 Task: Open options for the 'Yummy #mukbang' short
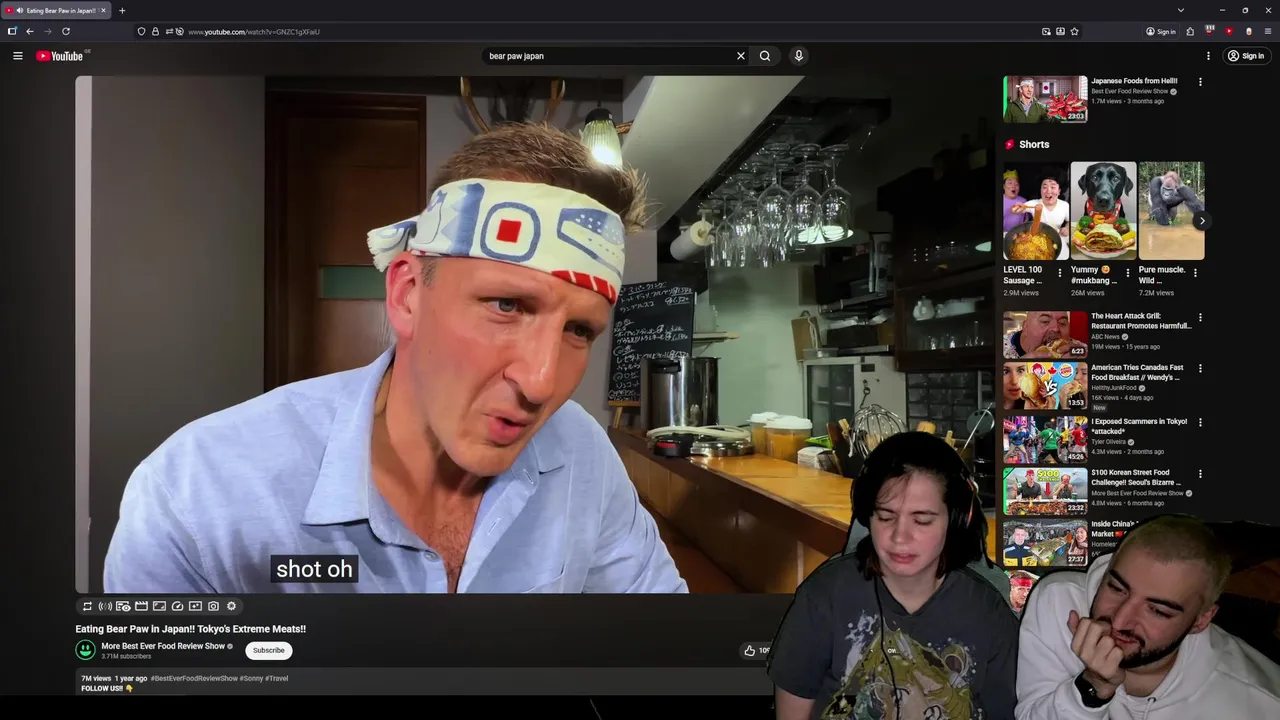1128,272
